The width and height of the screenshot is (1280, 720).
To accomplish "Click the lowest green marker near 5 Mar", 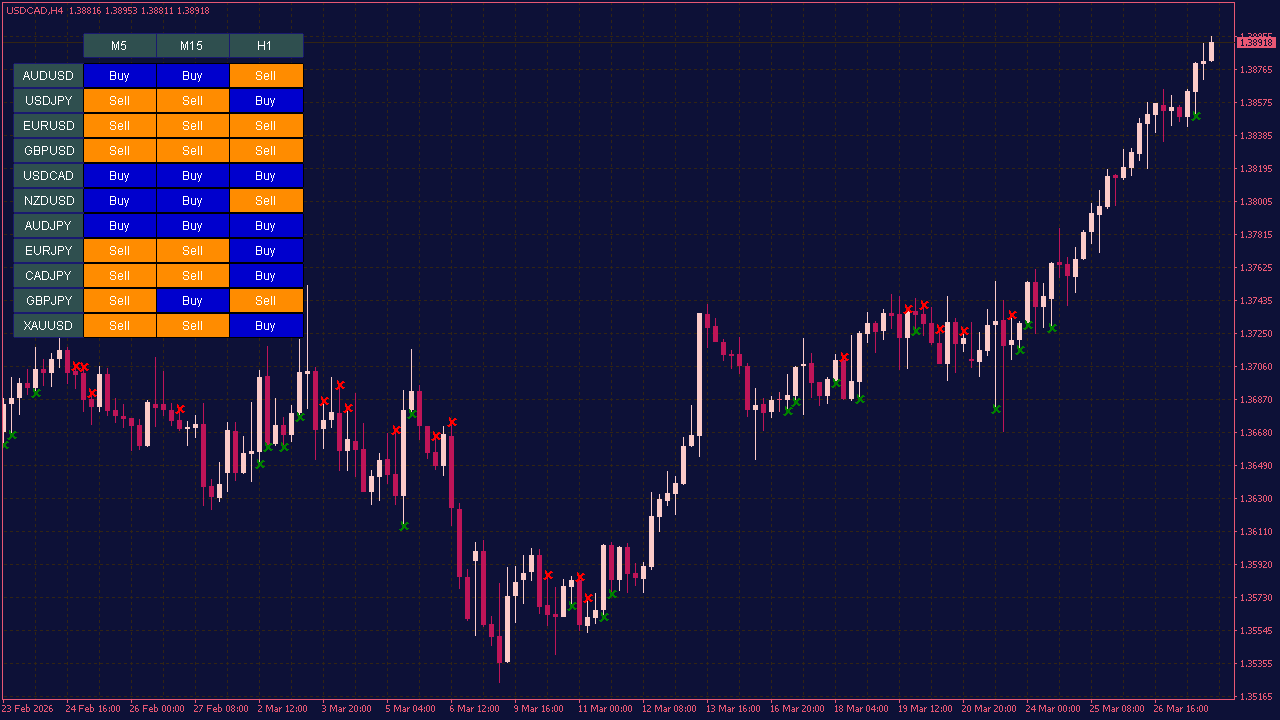I will click(404, 525).
